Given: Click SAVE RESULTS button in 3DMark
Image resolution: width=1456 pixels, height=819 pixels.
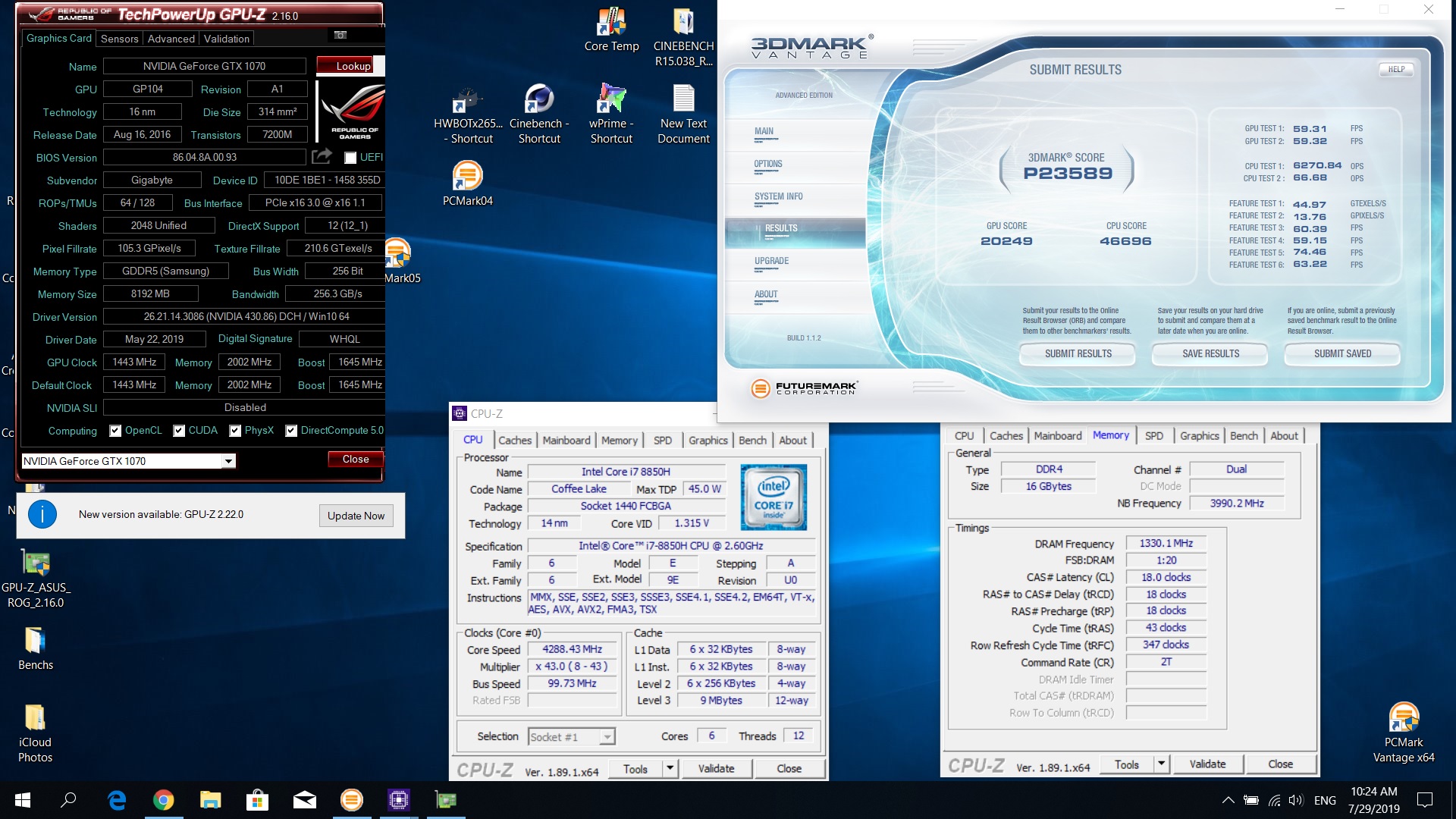Looking at the screenshot, I should pyautogui.click(x=1210, y=353).
